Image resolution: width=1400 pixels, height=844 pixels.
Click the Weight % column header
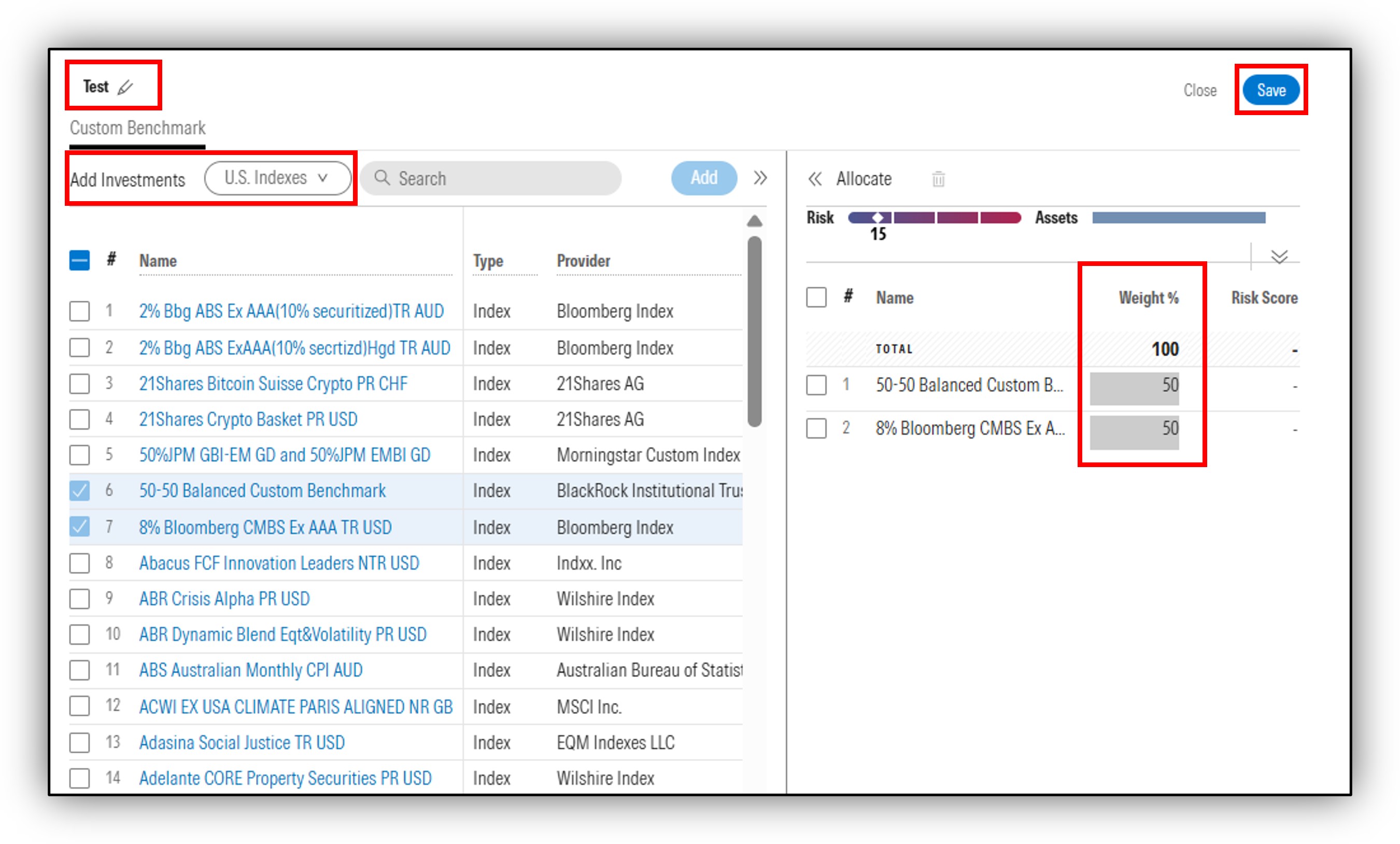tap(1148, 297)
